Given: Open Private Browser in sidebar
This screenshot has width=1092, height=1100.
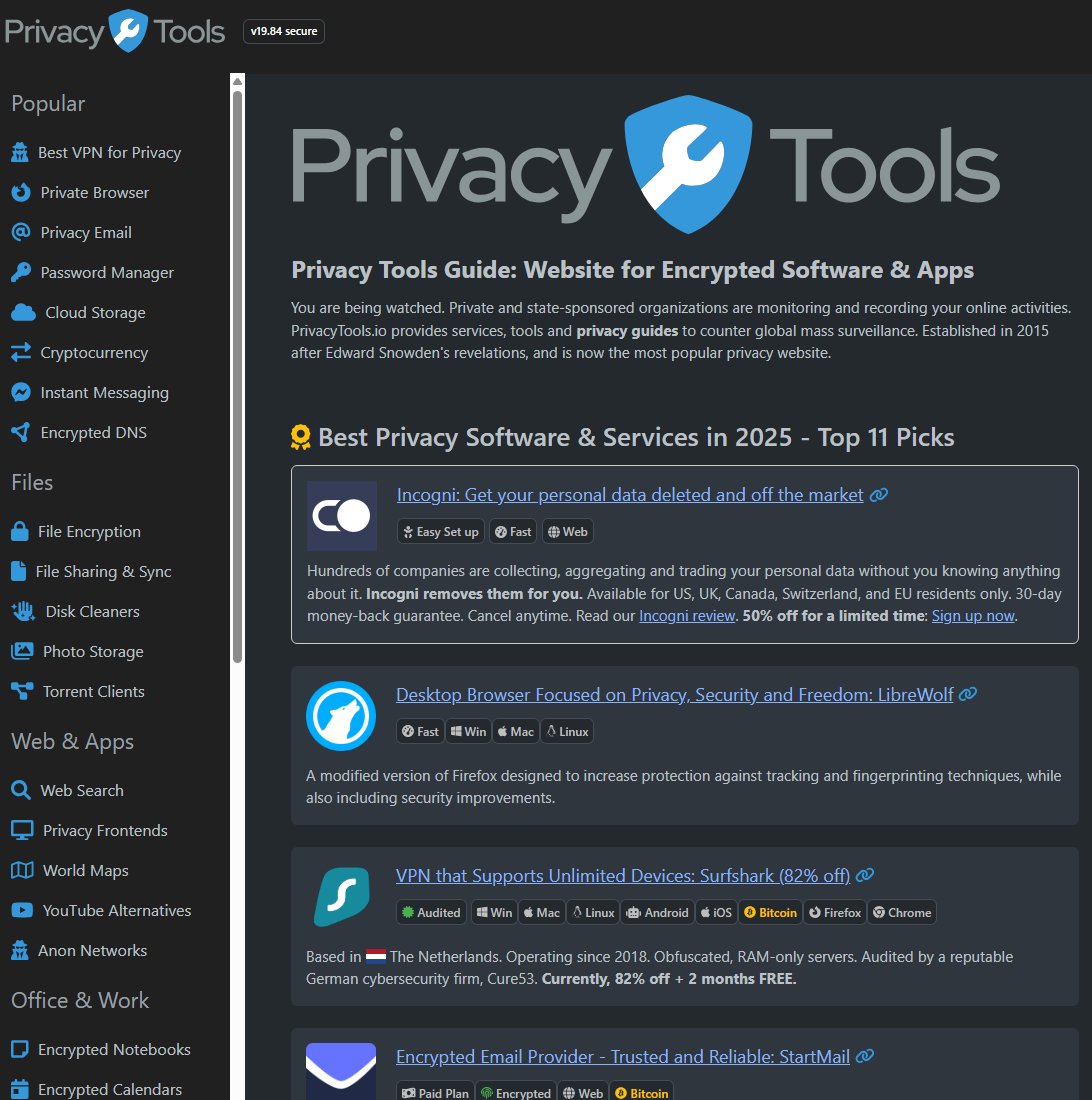Looking at the screenshot, I should 95,192.
